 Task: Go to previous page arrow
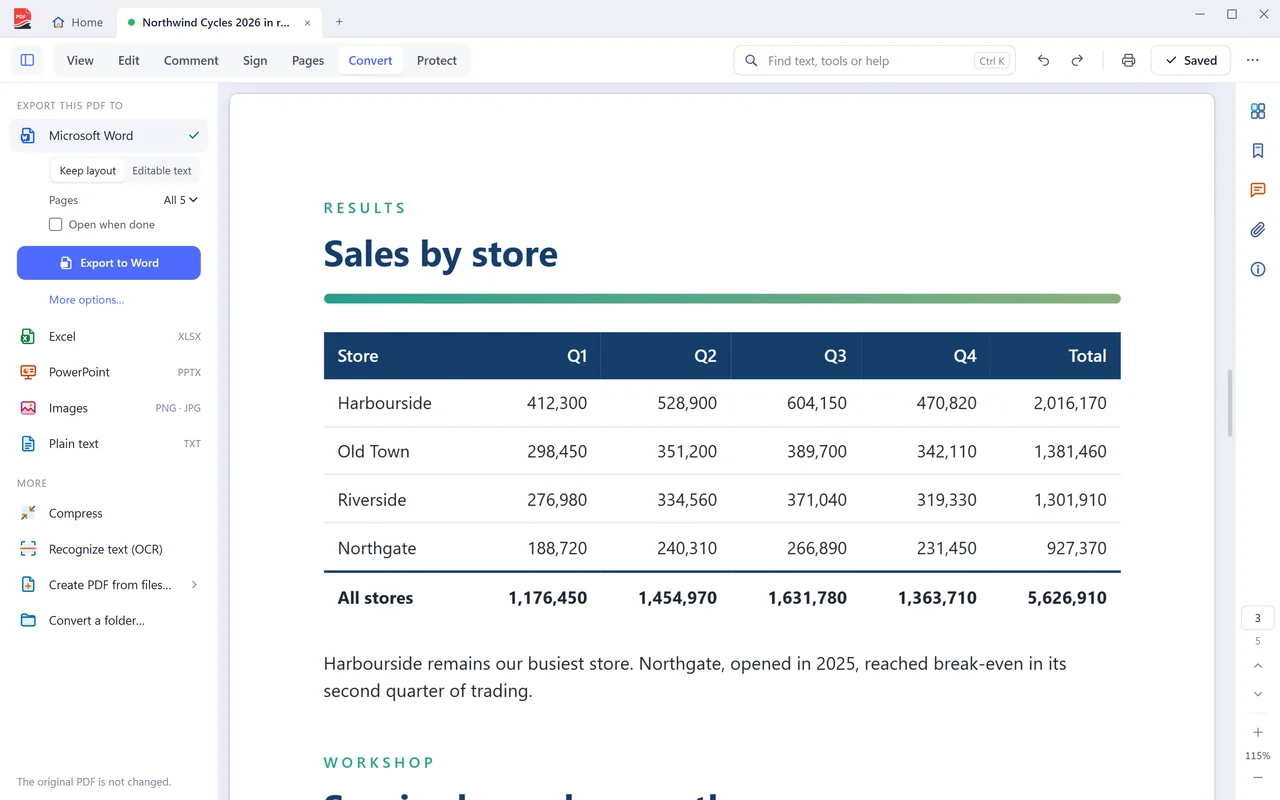pos(1258,666)
